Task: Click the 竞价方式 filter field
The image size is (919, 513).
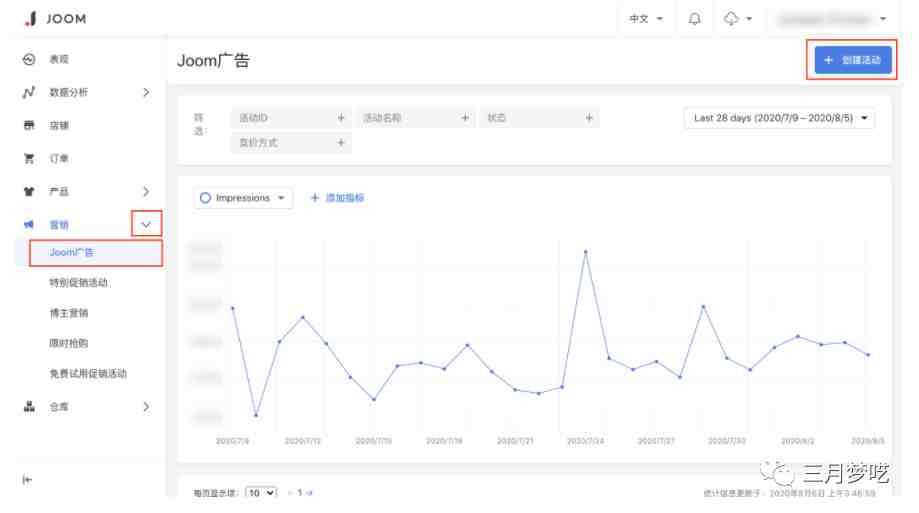Action: (291, 142)
